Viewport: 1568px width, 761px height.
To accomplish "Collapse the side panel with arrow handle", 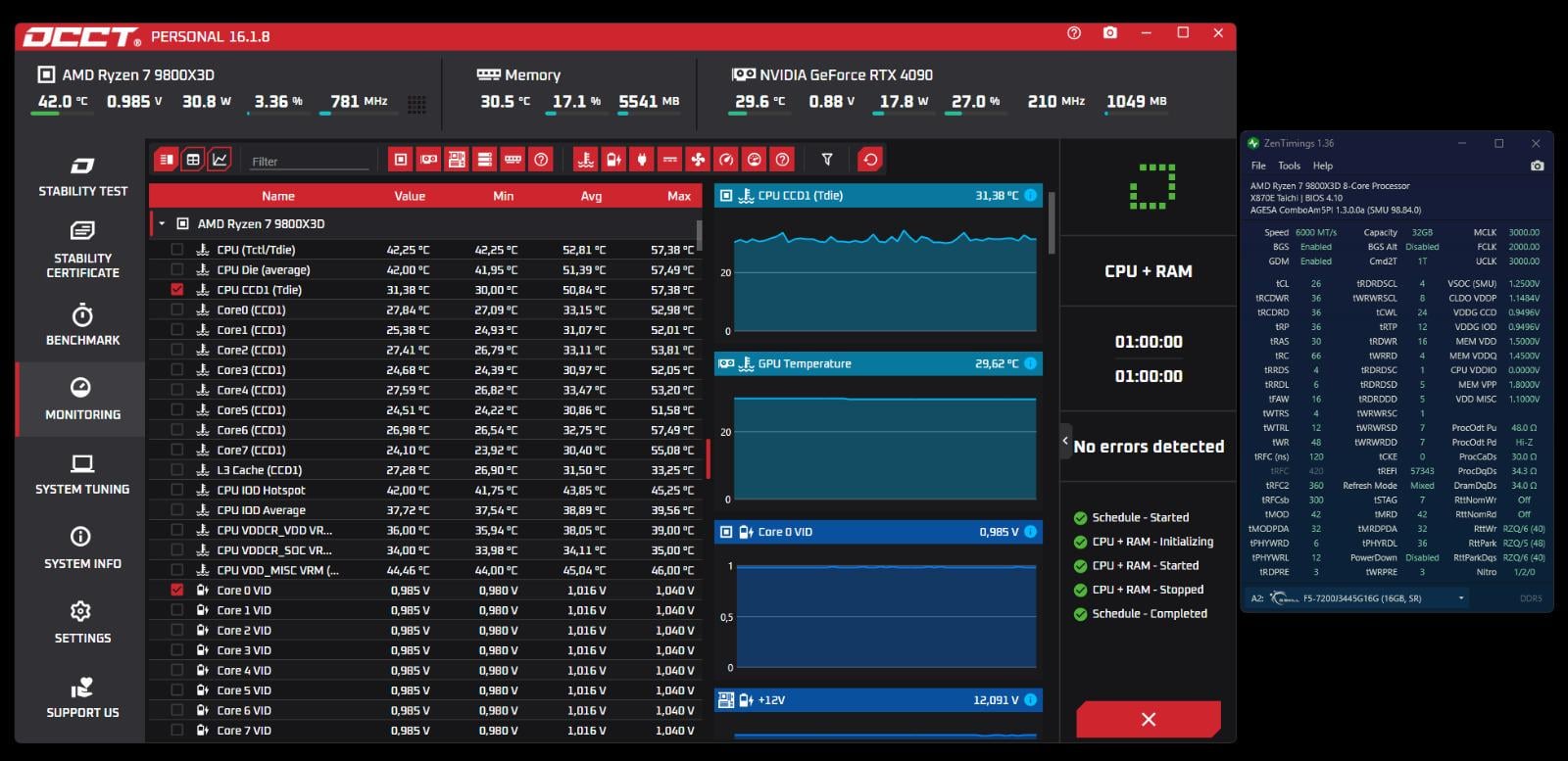I will coord(1065,441).
